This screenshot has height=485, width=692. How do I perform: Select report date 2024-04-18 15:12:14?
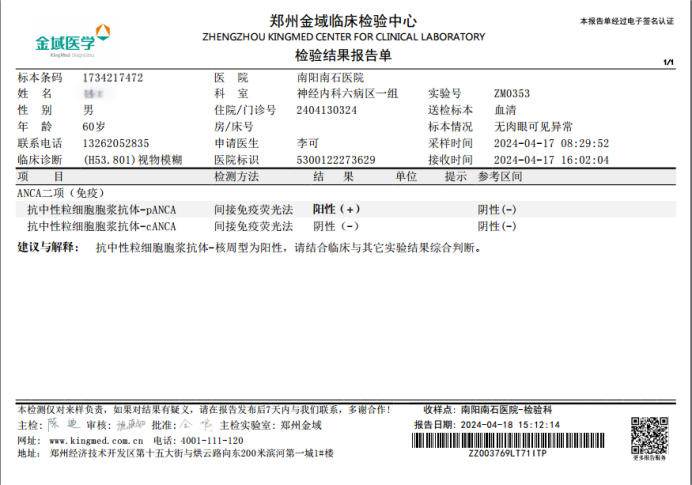[510, 425]
